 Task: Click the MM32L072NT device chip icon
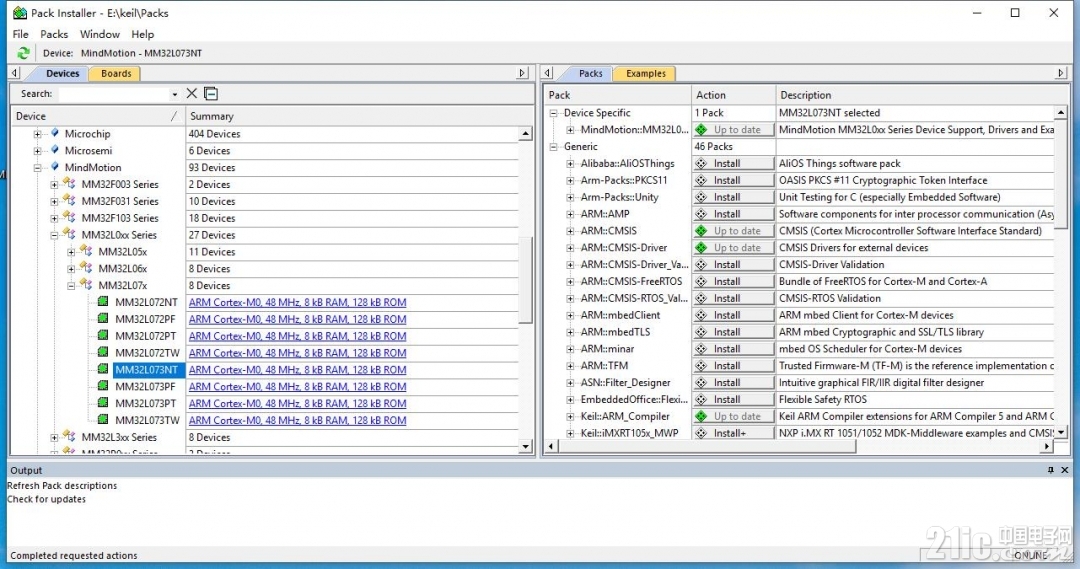point(103,302)
